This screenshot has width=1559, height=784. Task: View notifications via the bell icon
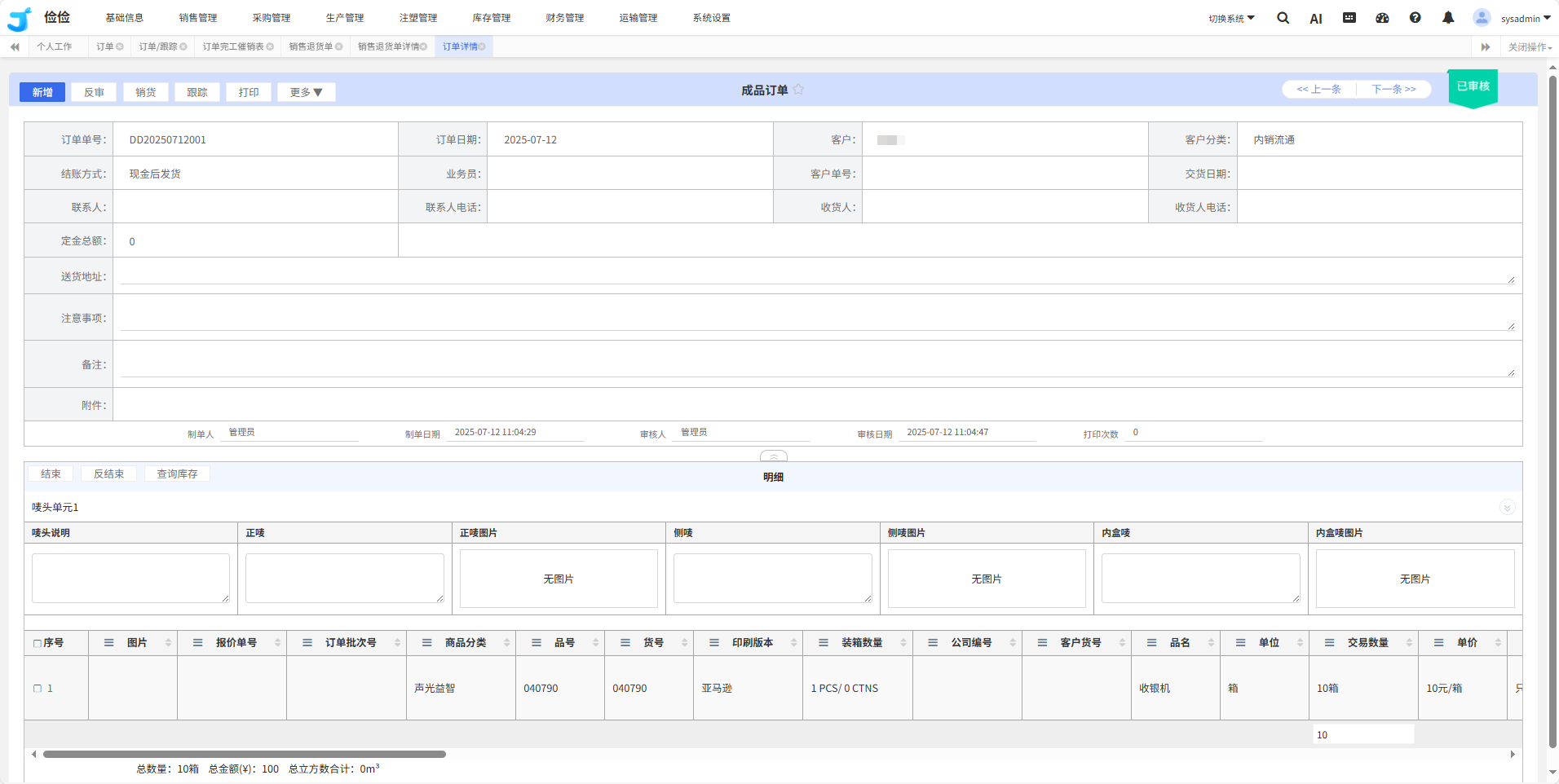coord(1447,18)
